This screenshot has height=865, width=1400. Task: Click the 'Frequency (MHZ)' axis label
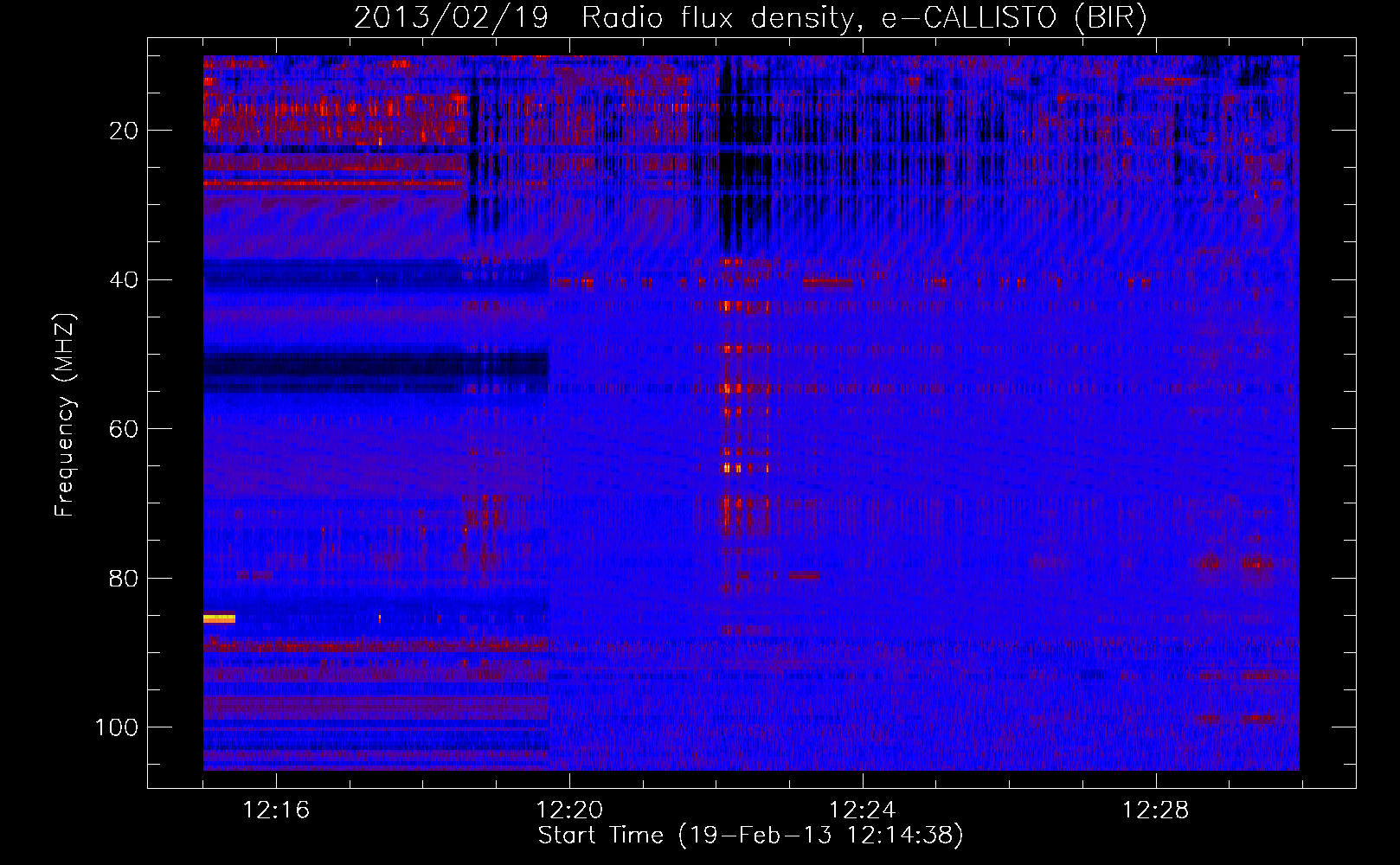[x=65, y=414]
